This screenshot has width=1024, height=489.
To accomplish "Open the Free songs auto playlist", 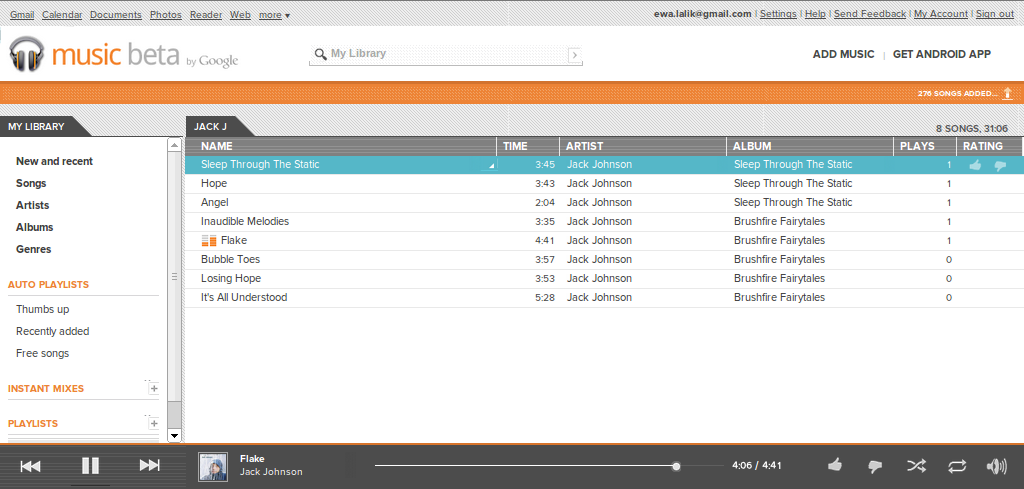I will 42,353.
